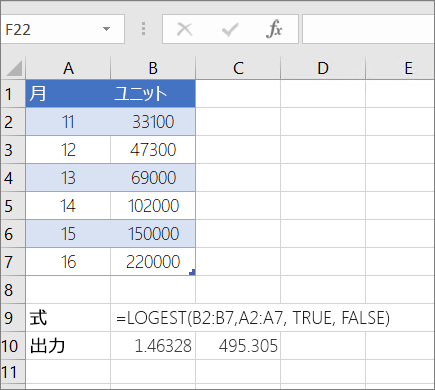Select column A header

pyautogui.click(x=68, y=68)
